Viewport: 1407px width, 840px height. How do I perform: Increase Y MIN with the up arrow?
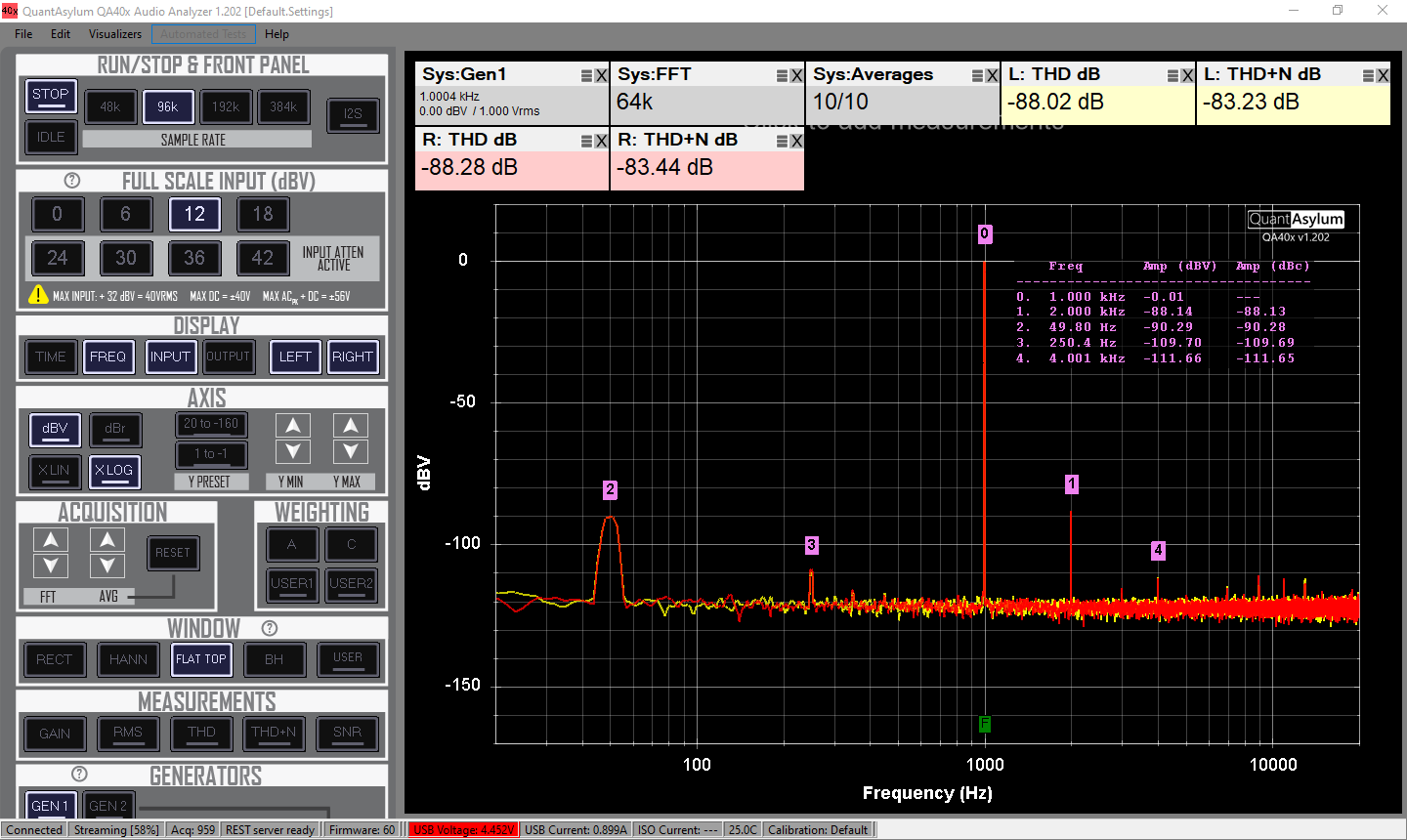tap(293, 426)
